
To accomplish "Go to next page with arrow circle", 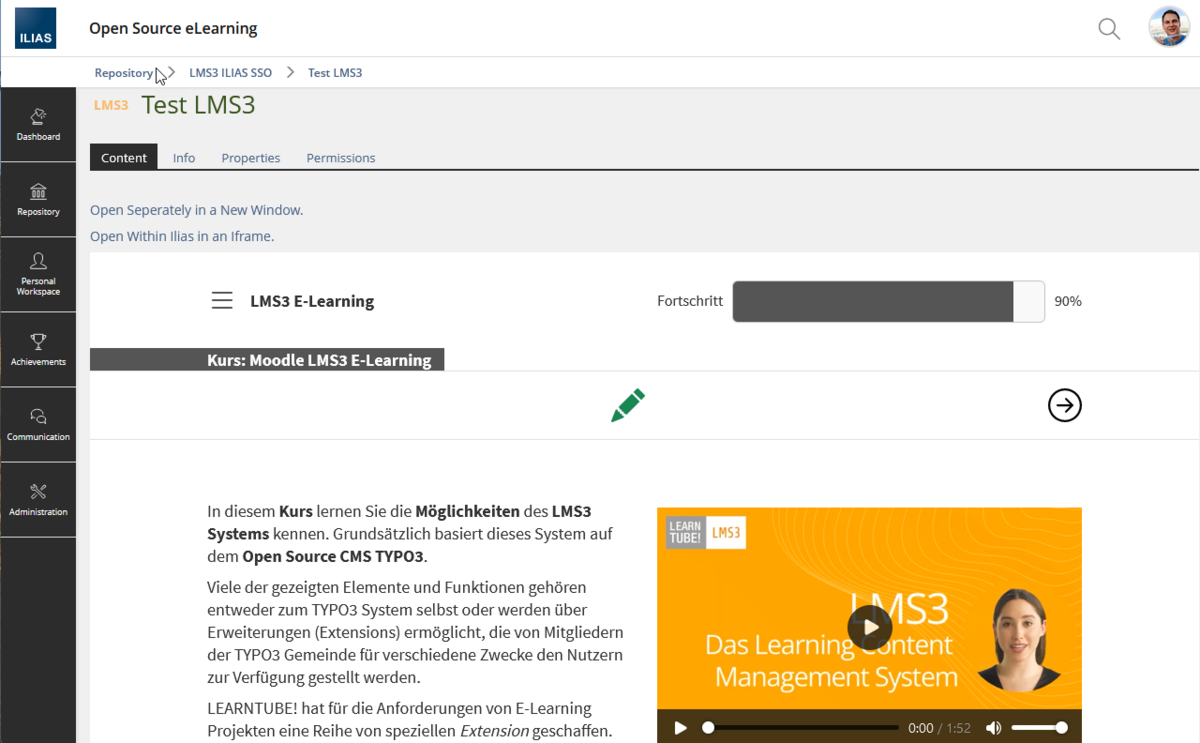I will (x=1064, y=405).
